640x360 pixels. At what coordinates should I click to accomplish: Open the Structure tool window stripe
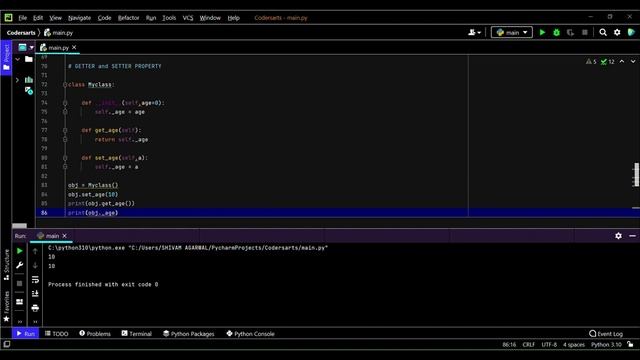6,264
